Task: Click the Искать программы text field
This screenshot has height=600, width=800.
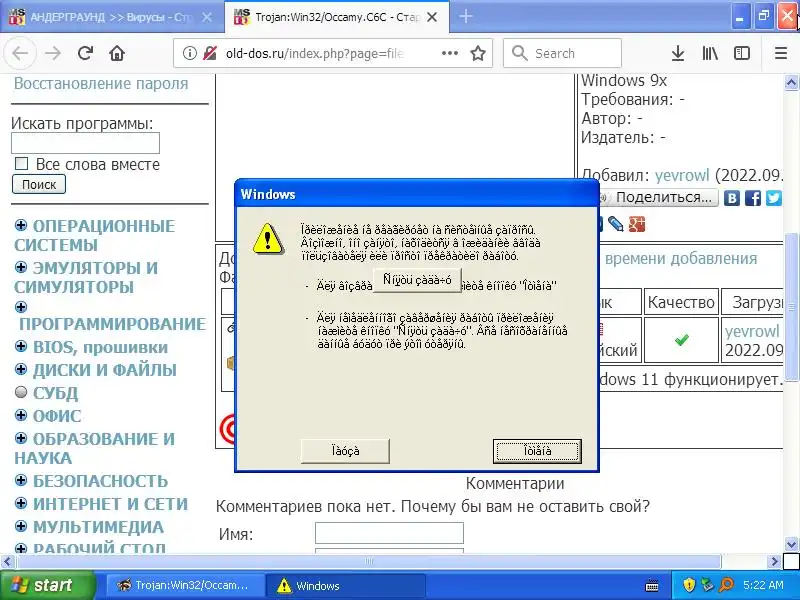Action: (x=85, y=143)
